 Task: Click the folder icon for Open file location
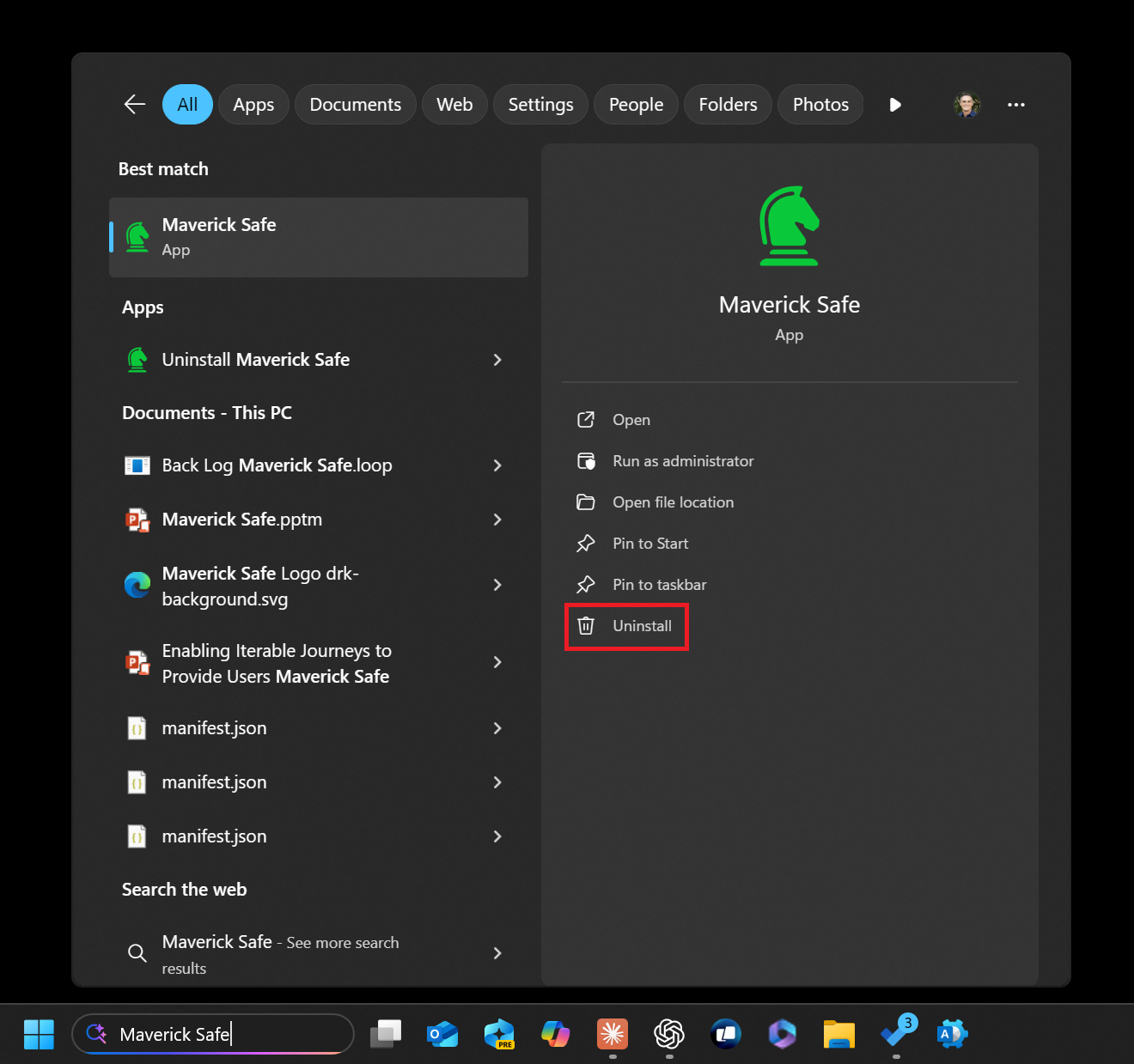[x=586, y=502]
